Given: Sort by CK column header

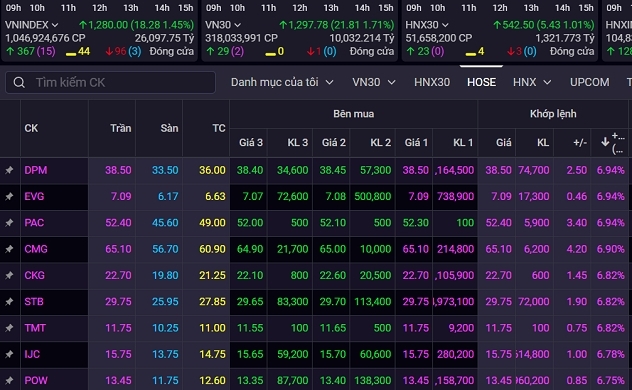Looking at the screenshot, I should 31,128.
